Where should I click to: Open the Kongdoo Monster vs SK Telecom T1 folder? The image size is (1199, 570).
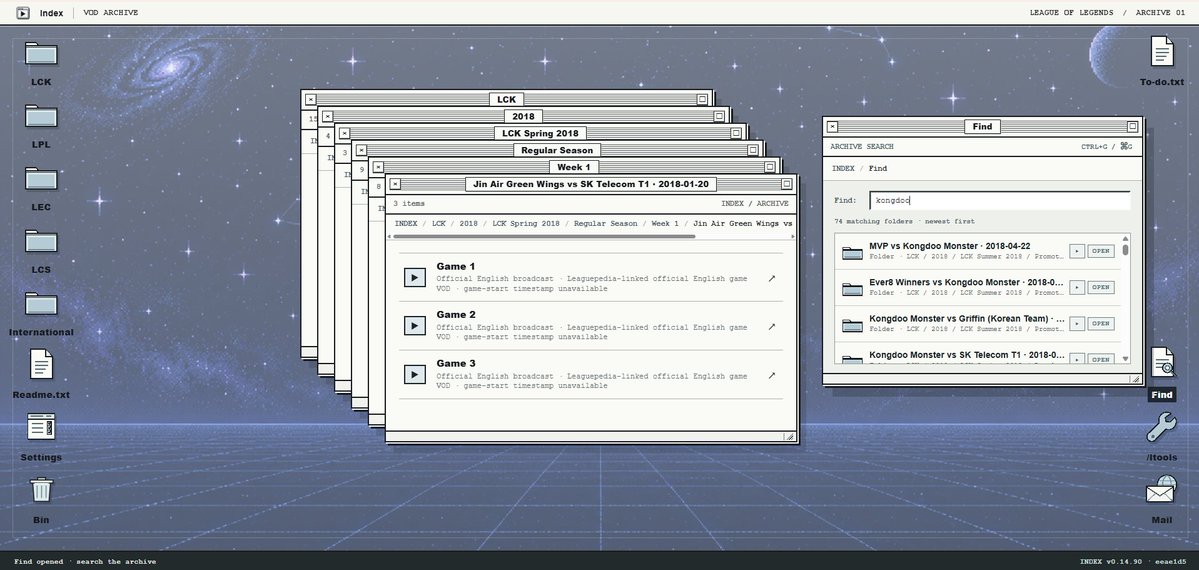[1100, 359]
